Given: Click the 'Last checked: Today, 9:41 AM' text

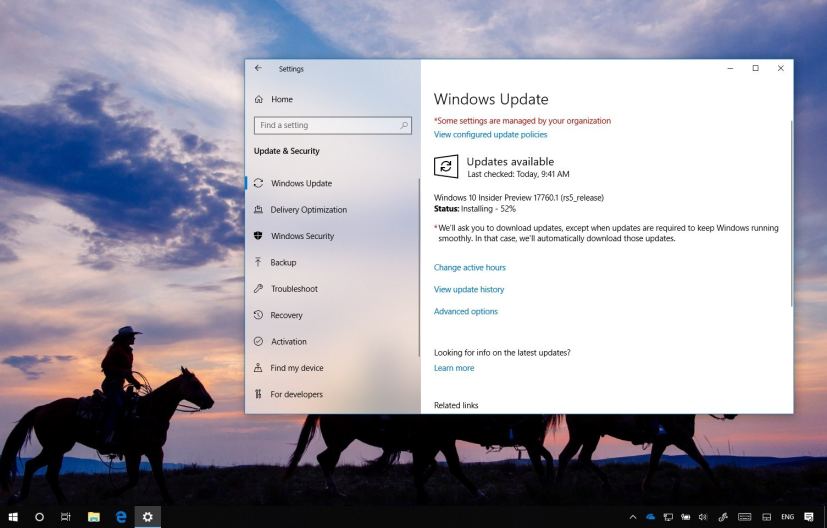Looking at the screenshot, I should 518,174.
